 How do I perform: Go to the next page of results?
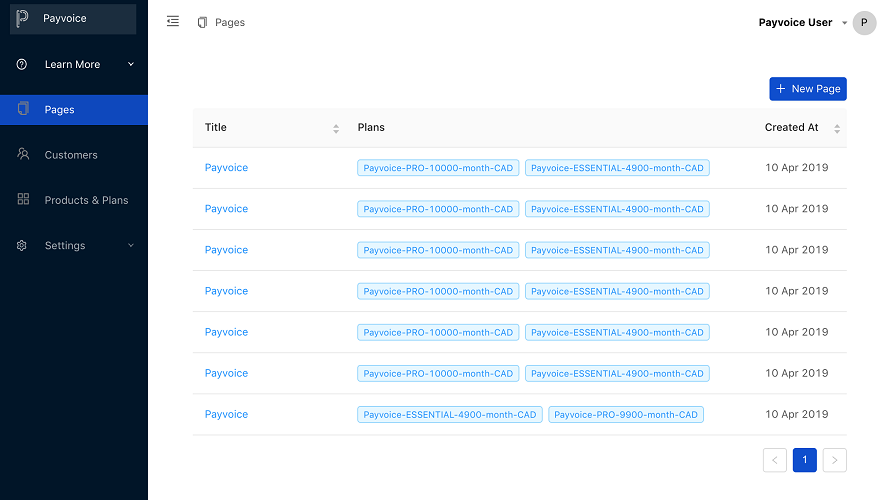coord(834,460)
